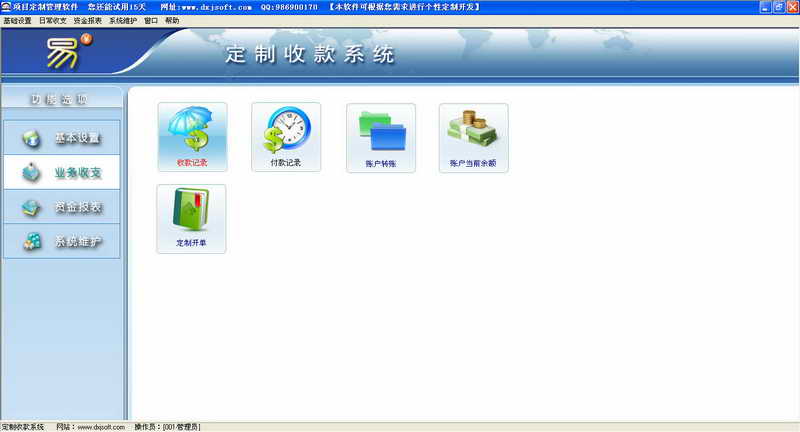Click the 定制收款系统 status bar label
The image size is (800, 432).
click(23, 427)
